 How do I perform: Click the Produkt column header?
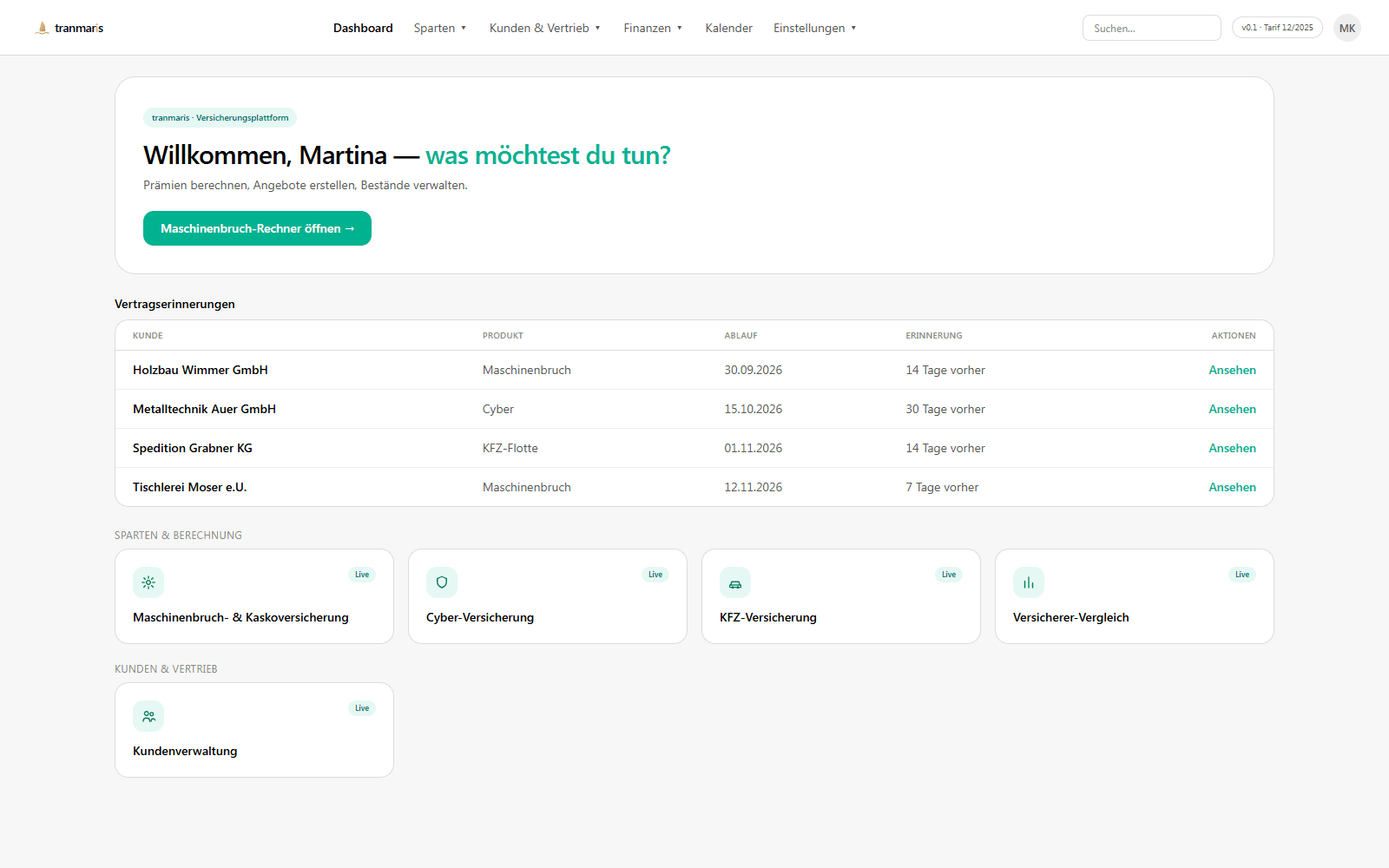point(503,336)
